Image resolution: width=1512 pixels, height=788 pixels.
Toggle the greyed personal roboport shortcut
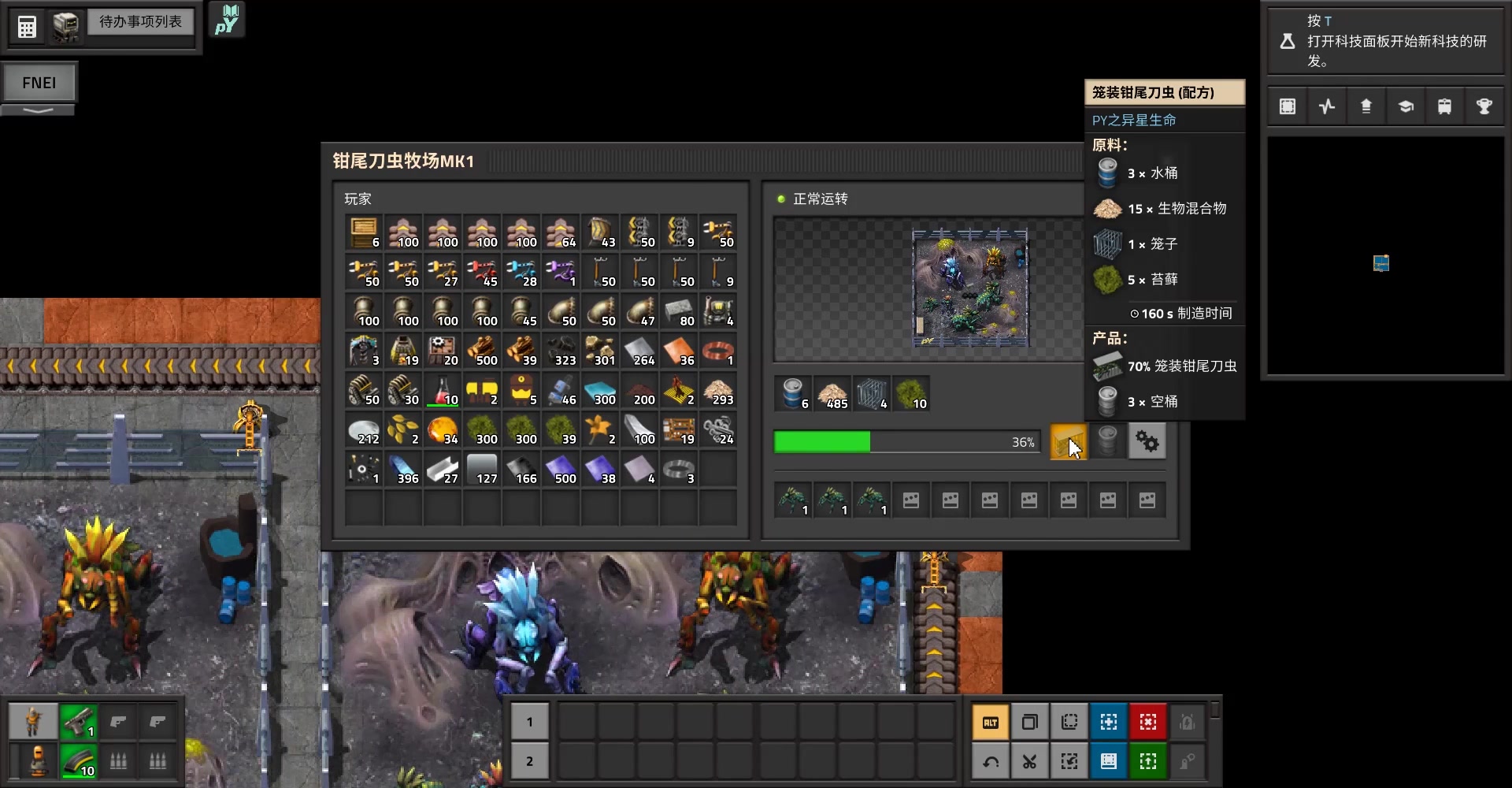pos(1188,722)
